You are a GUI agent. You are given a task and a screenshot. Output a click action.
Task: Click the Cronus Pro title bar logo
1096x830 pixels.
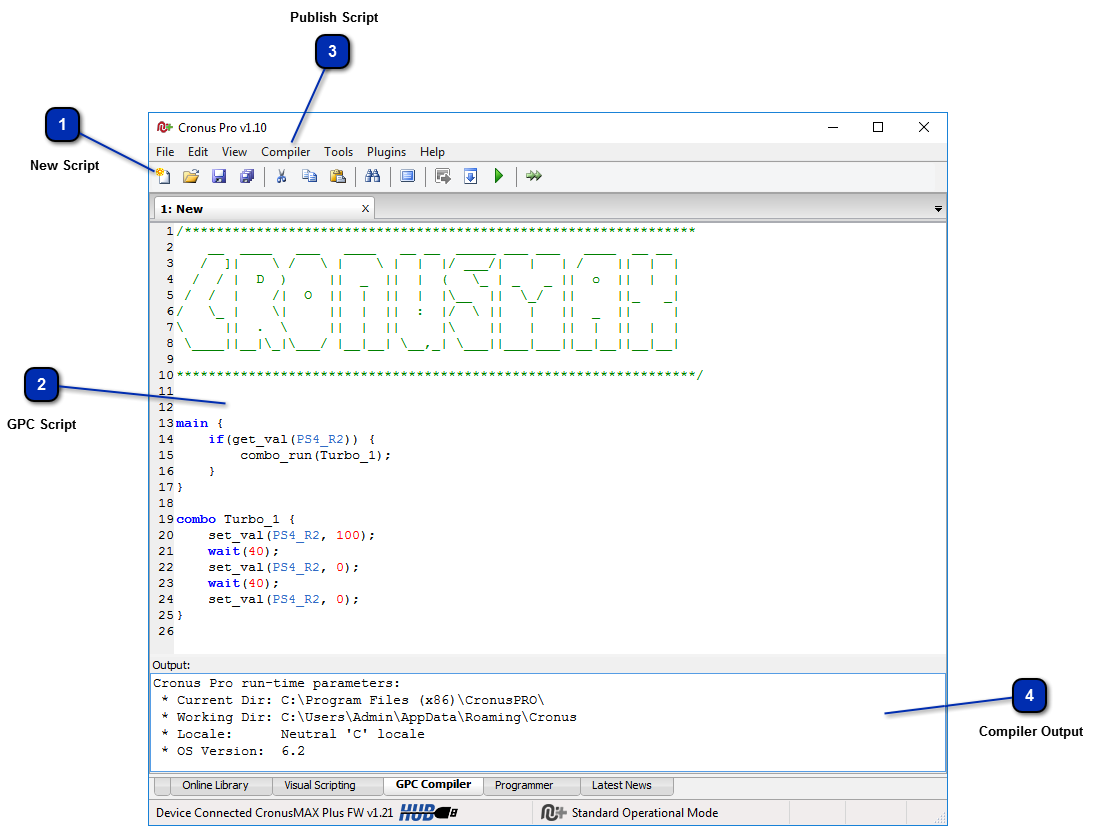pyautogui.click(x=164, y=127)
